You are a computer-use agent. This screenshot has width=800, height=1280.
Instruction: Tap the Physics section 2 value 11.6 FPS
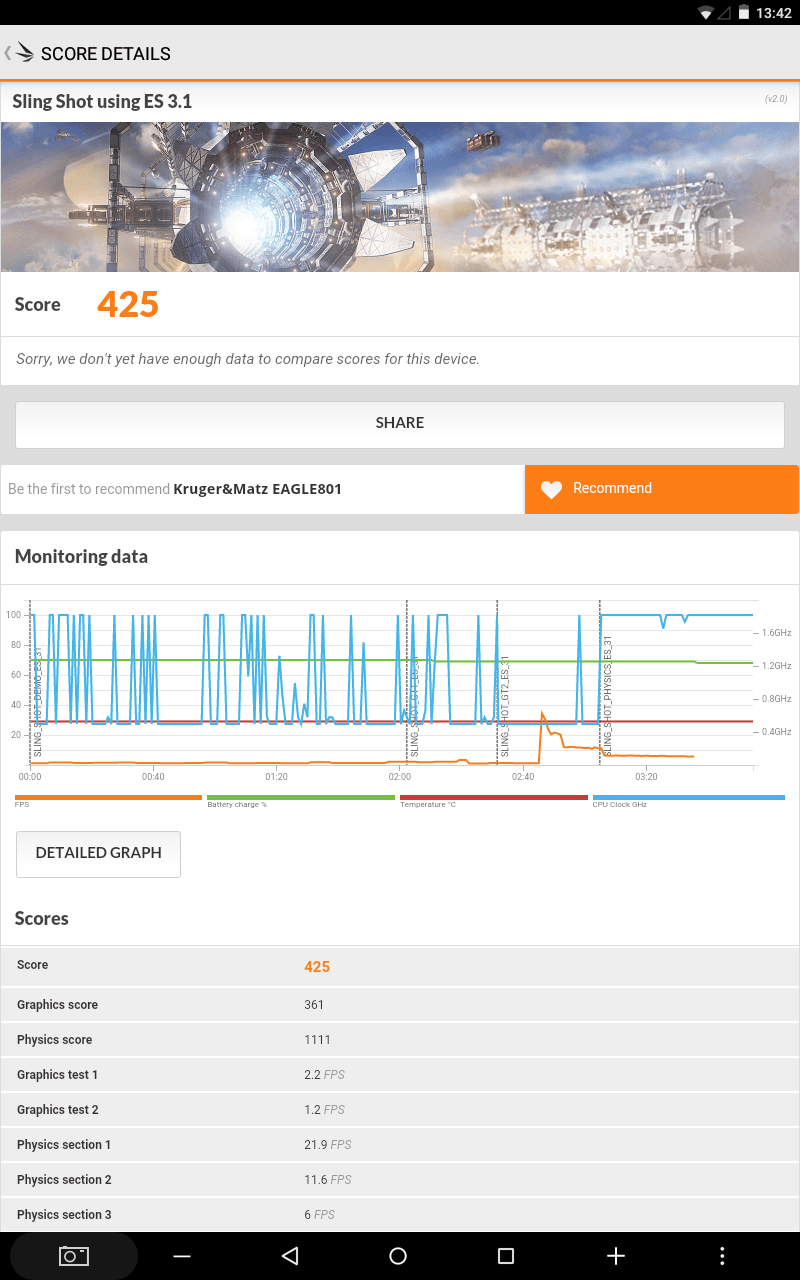tap(328, 1180)
